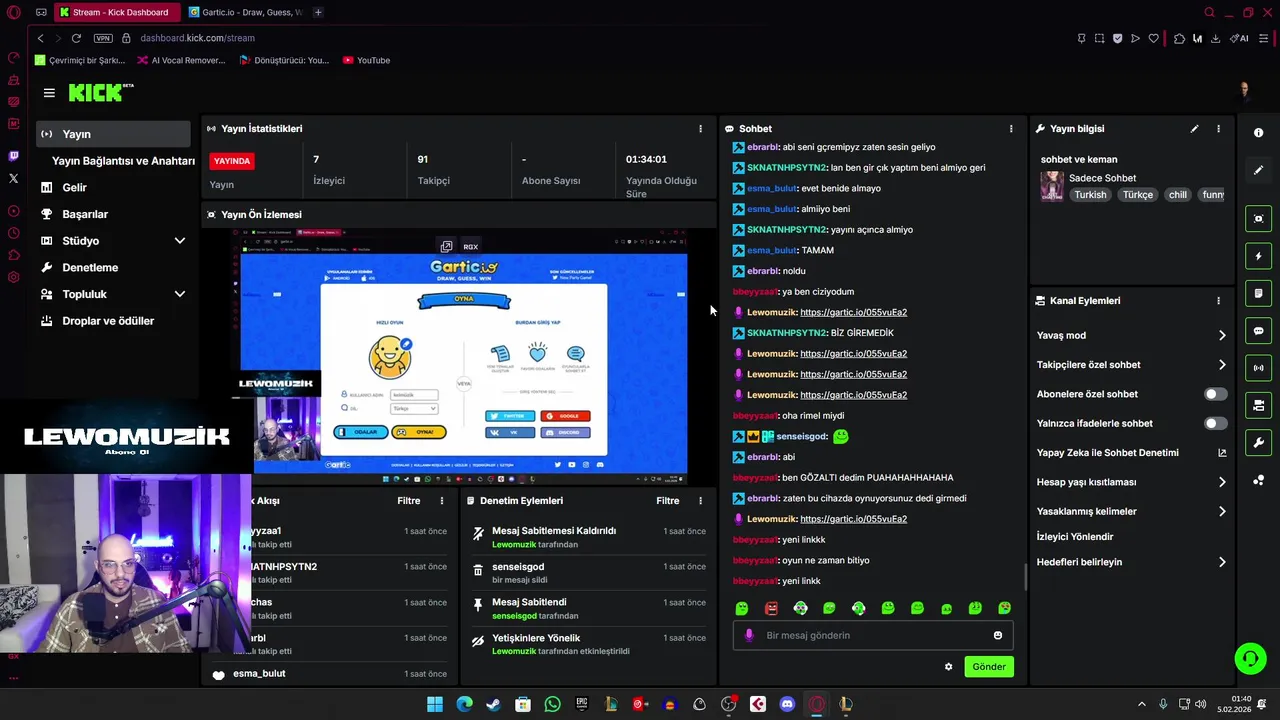Open the Opera Aria AI button
1280x720 pixels.
1241,38
